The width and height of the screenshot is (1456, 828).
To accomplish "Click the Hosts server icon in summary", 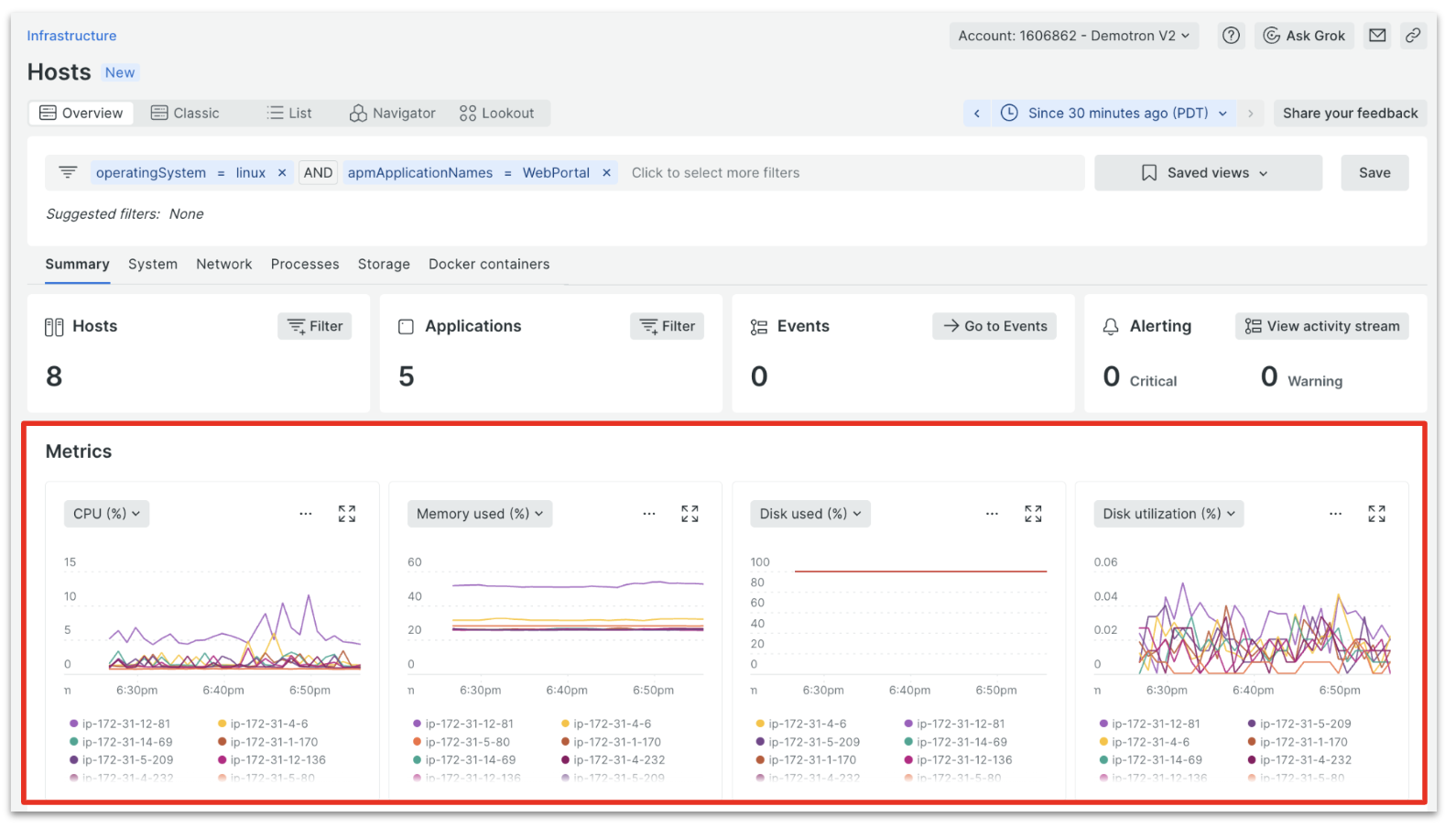I will [54, 327].
